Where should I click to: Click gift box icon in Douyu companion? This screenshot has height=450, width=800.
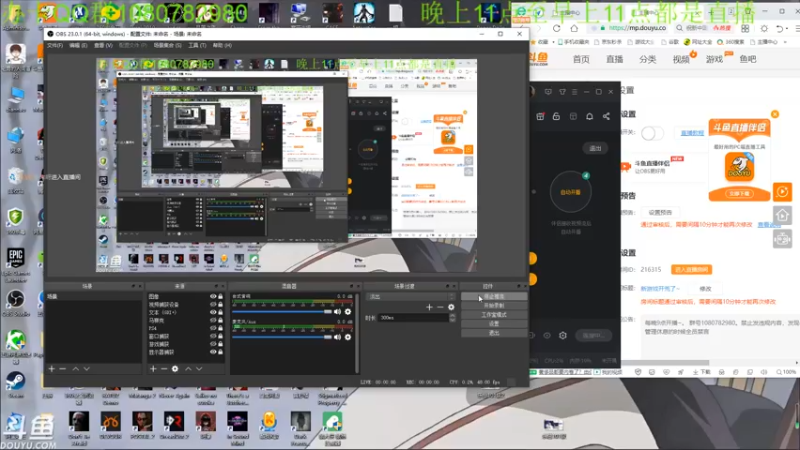(x=540, y=116)
